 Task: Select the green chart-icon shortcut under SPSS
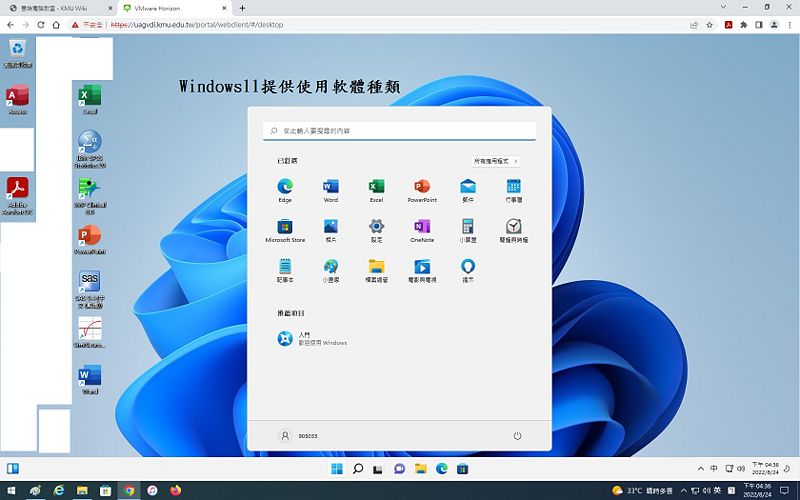tap(90, 196)
